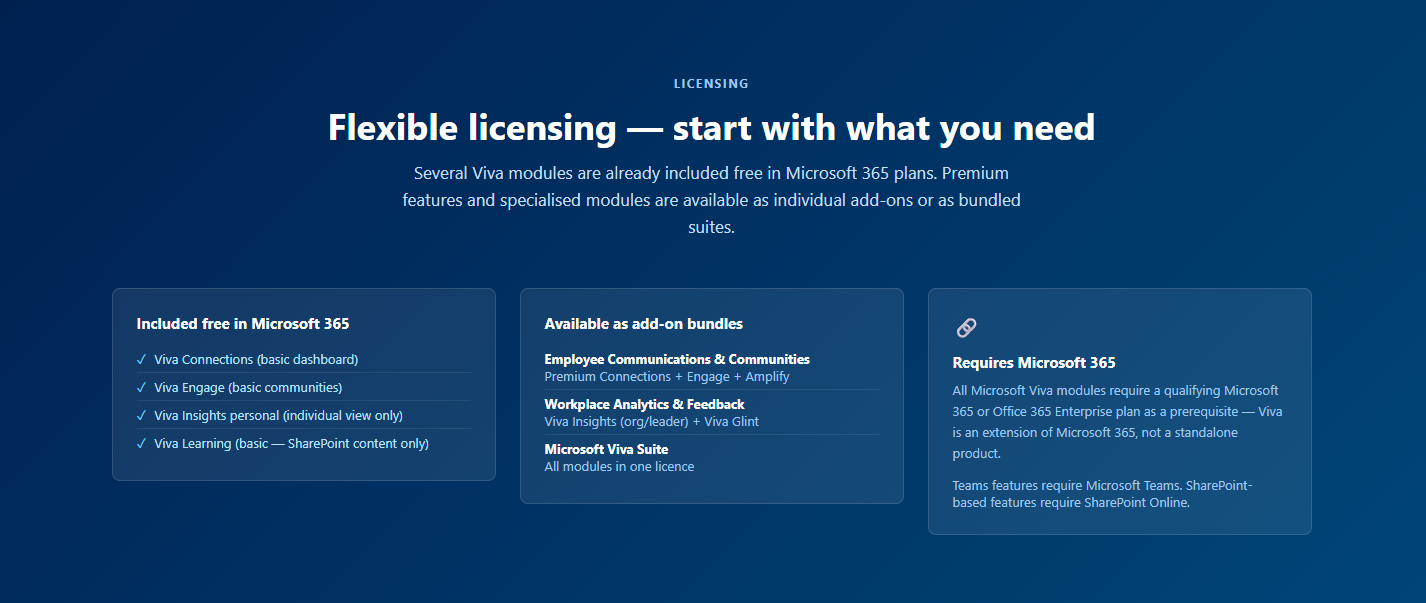
Task: Click the checkmark beside Viva Connections
Action: tap(142, 359)
